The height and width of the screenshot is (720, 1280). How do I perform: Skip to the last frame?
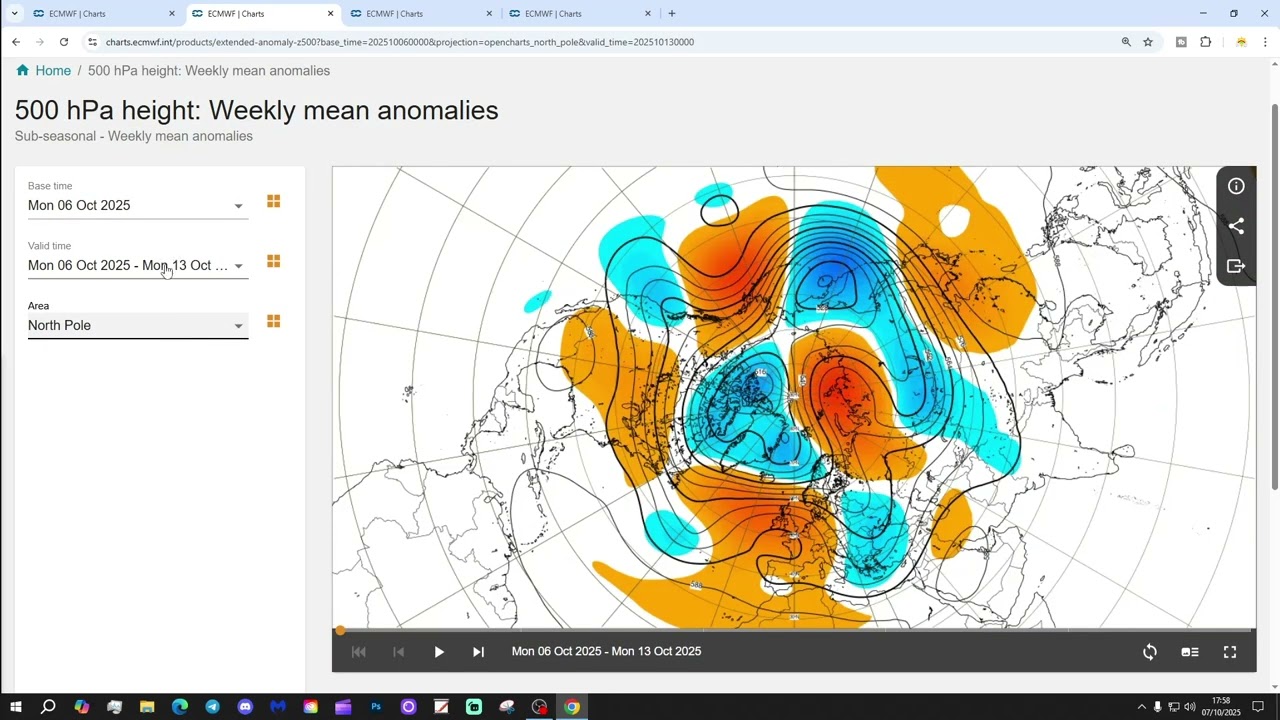(x=478, y=652)
